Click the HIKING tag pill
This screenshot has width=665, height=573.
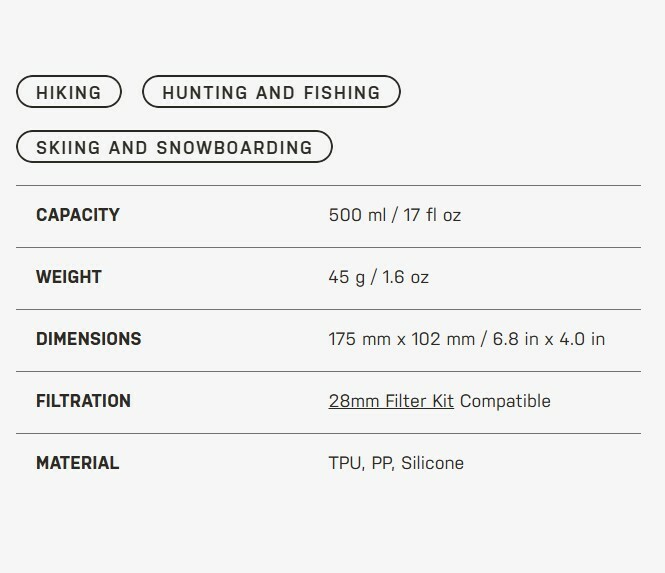[x=68, y=93]
